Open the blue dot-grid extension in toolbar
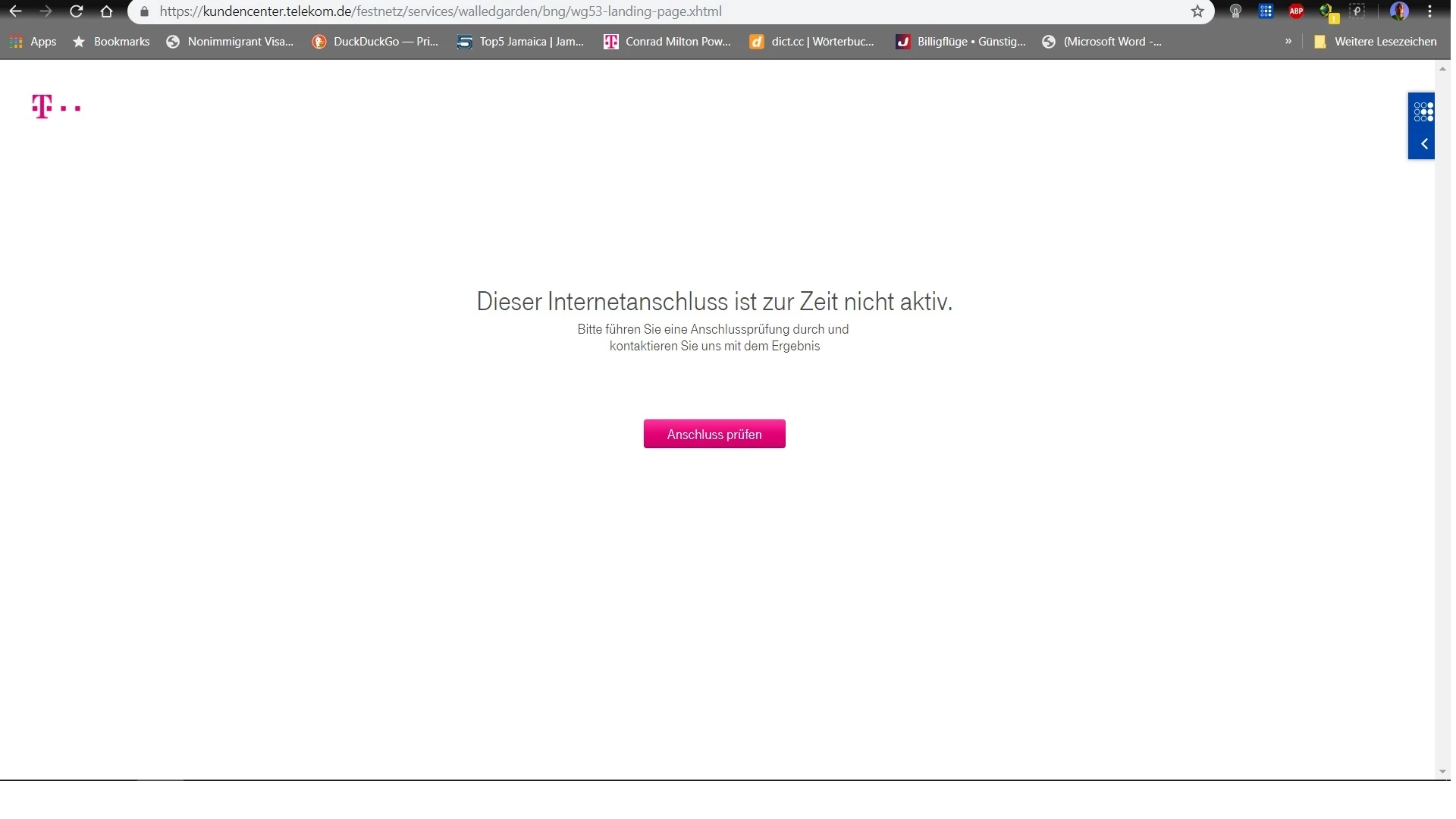 (1266, 11)
